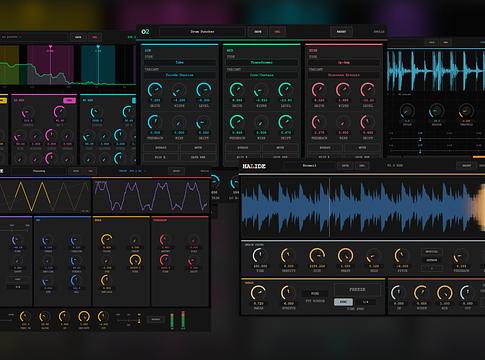Open the pink High band variant dropdown
Screen dimensions: 485x360
[x=344, y=75]
